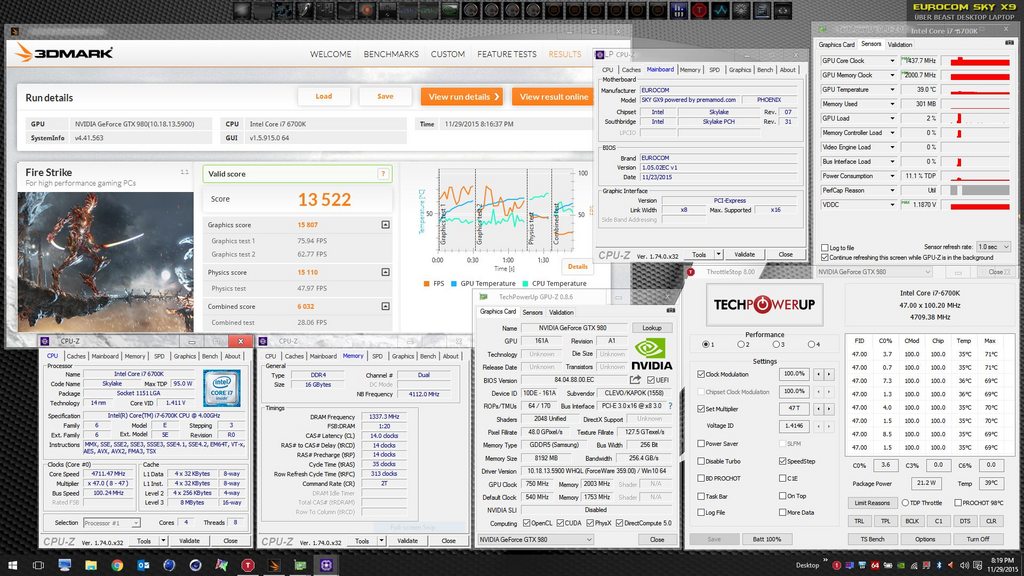Decrease Set Multiplier with left arrow
The width and height of the screenshot is (1024, 576).
tap(818, 409)
